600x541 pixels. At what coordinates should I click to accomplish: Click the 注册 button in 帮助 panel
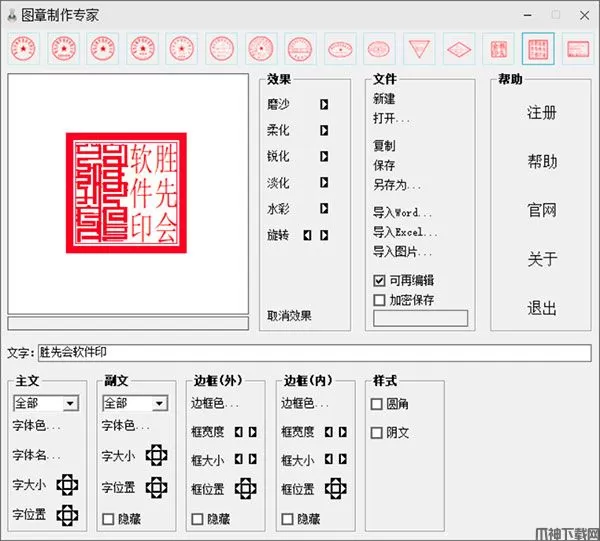click(541, 113)
